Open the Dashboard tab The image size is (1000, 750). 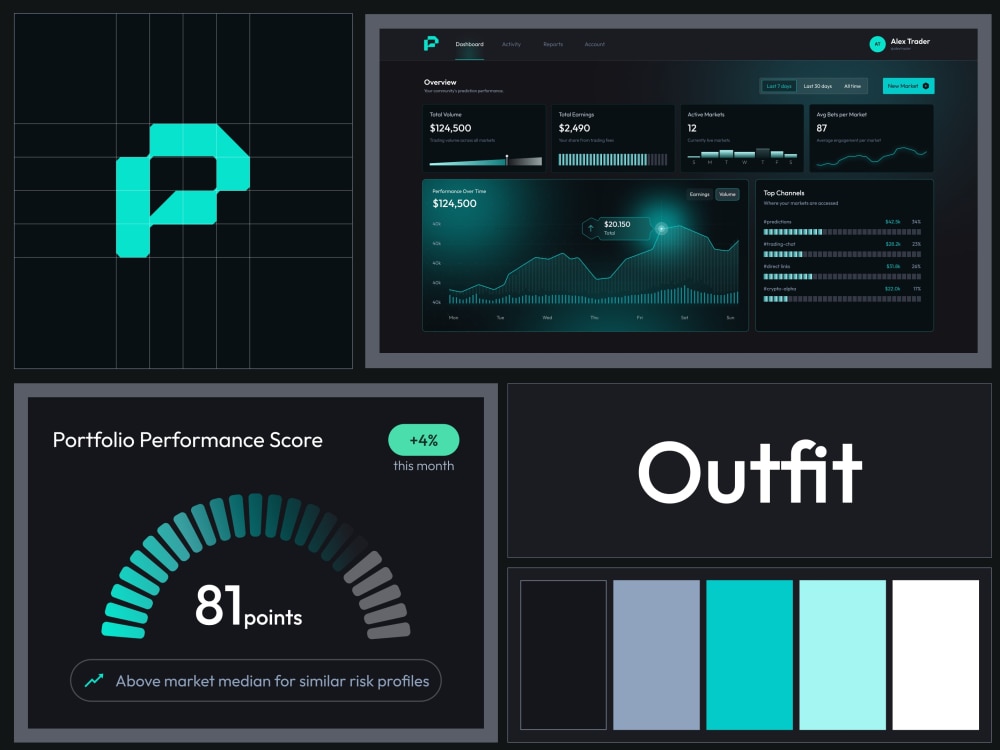pos(469,44)
